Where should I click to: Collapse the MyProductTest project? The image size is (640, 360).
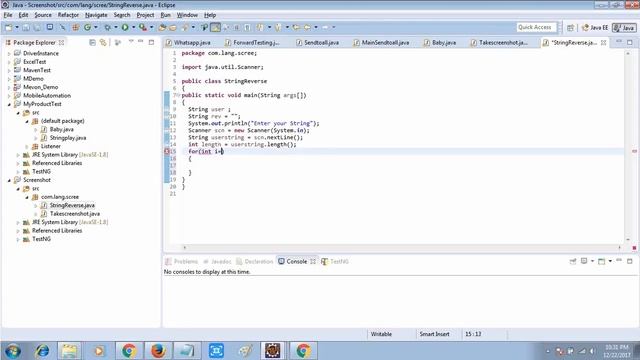pos(9,104)
